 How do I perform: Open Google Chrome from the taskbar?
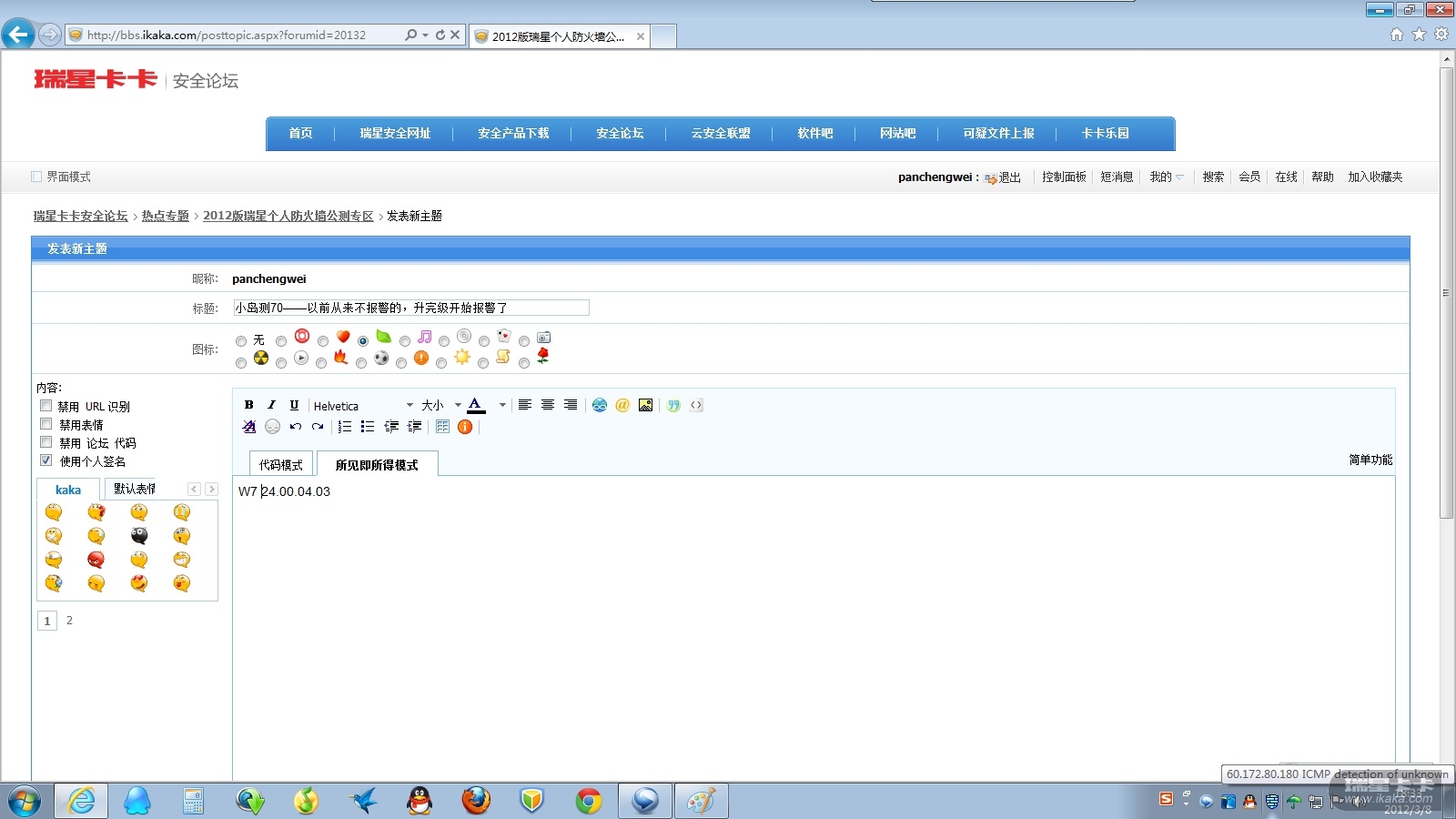coord(589,801)
